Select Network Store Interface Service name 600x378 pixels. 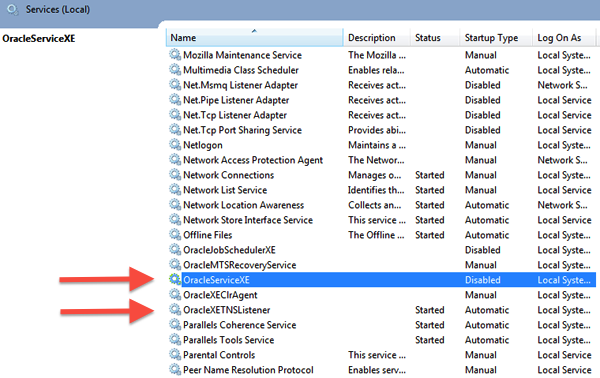click(248, 220)
